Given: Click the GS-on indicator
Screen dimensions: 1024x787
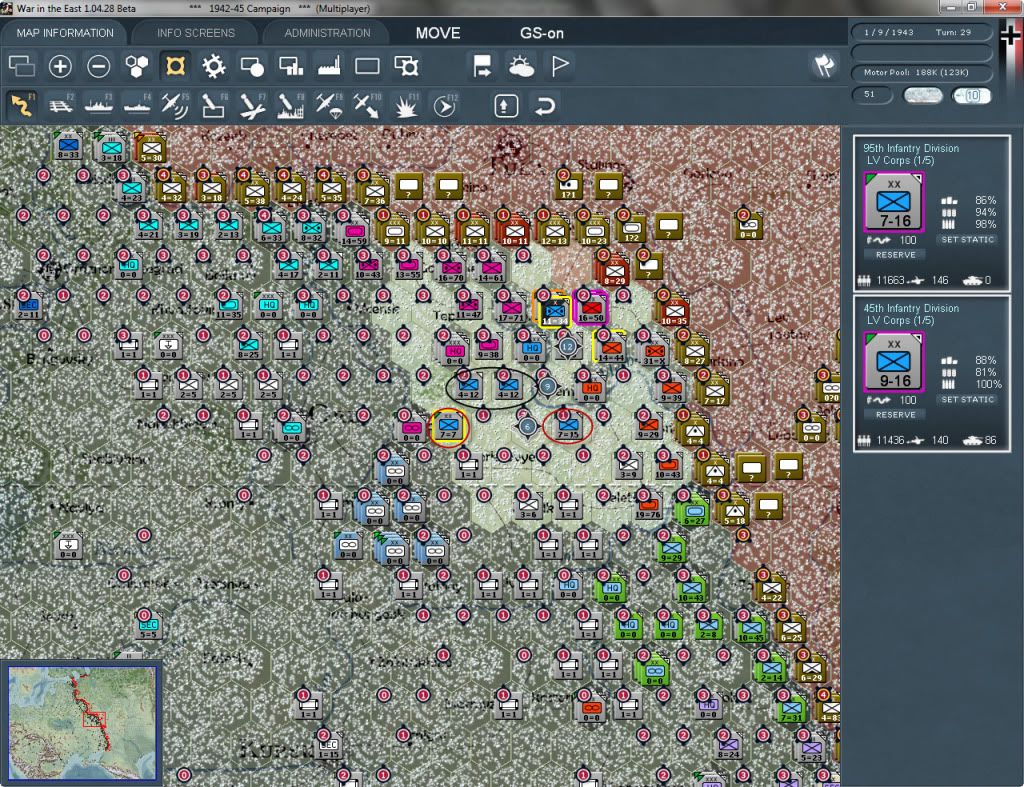Looking at the screenshot, I should pos(542,33).
